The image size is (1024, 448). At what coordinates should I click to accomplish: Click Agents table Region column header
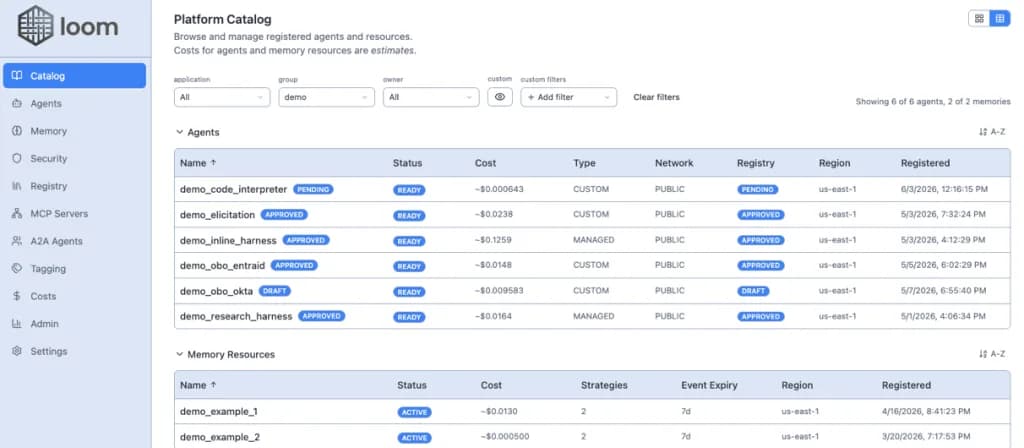835,163
